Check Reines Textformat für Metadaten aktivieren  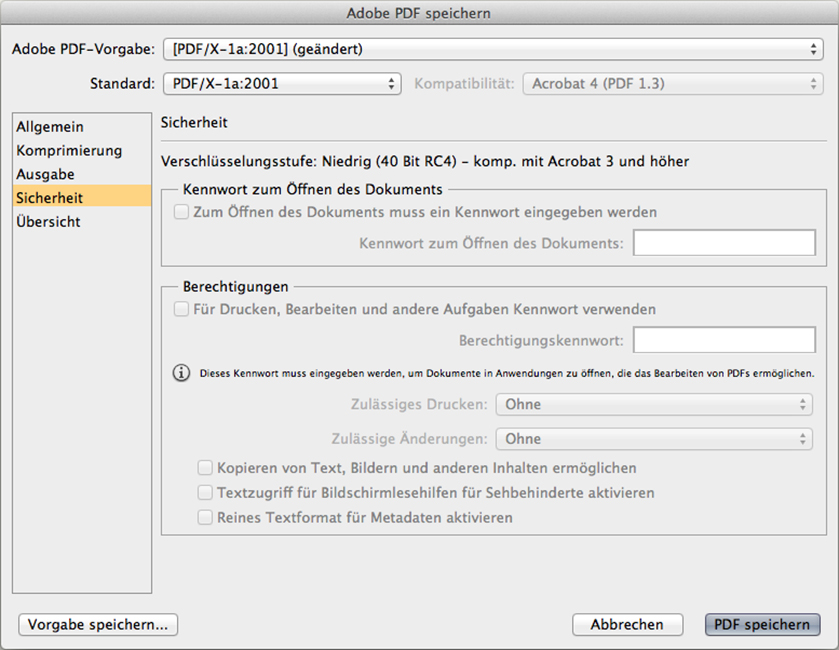click(x=205, y=517)
